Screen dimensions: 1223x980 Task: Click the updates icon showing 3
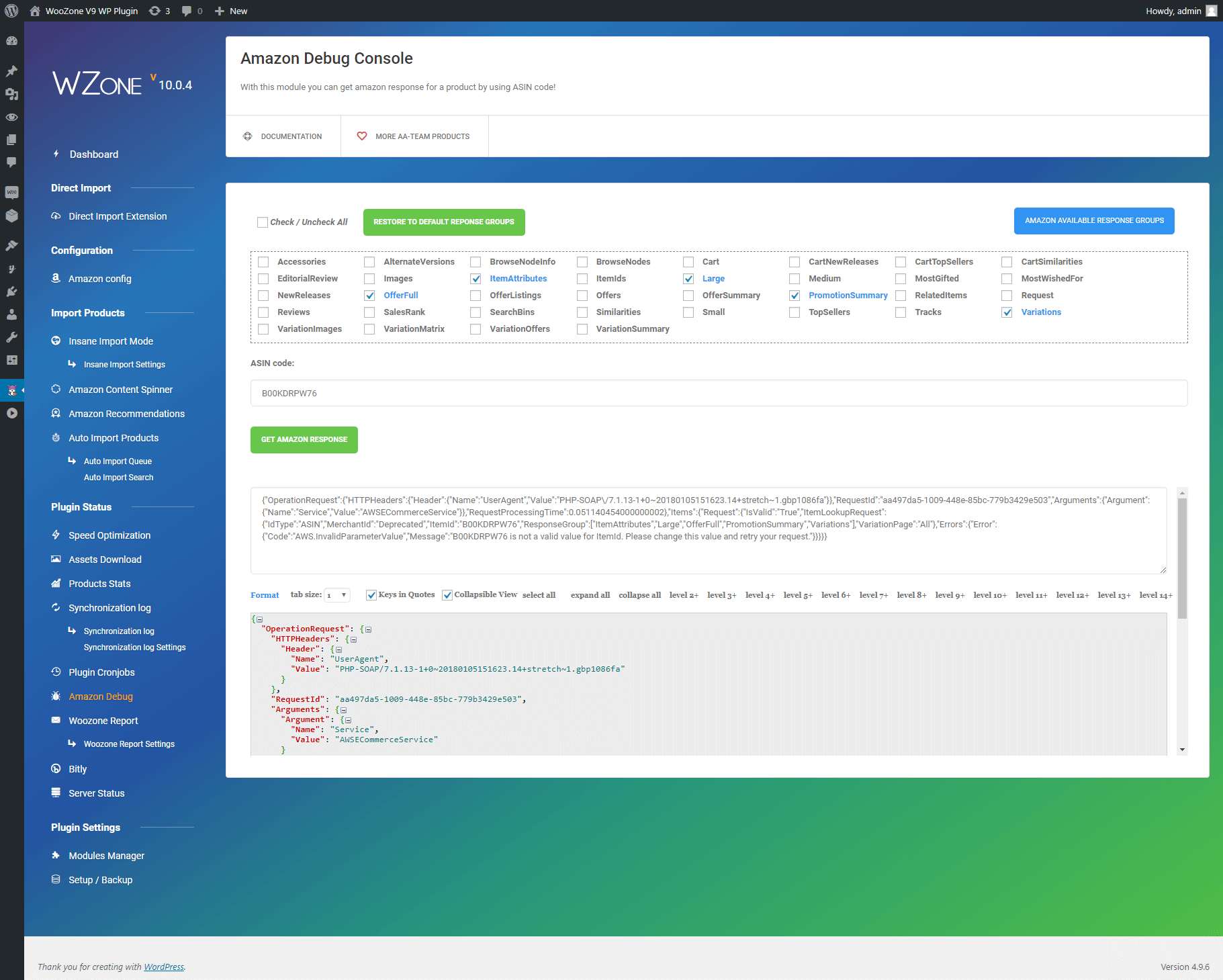pos(159,11)
